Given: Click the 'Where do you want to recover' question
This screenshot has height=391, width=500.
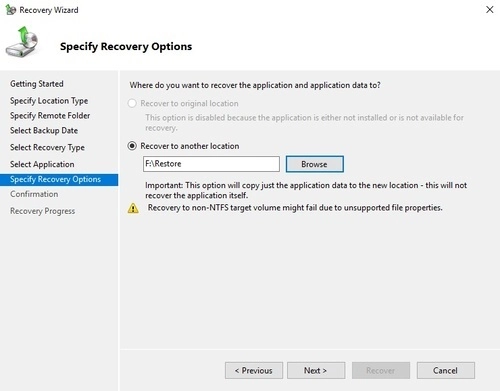Looking at the screenshot, I should (x=255, y=85).
